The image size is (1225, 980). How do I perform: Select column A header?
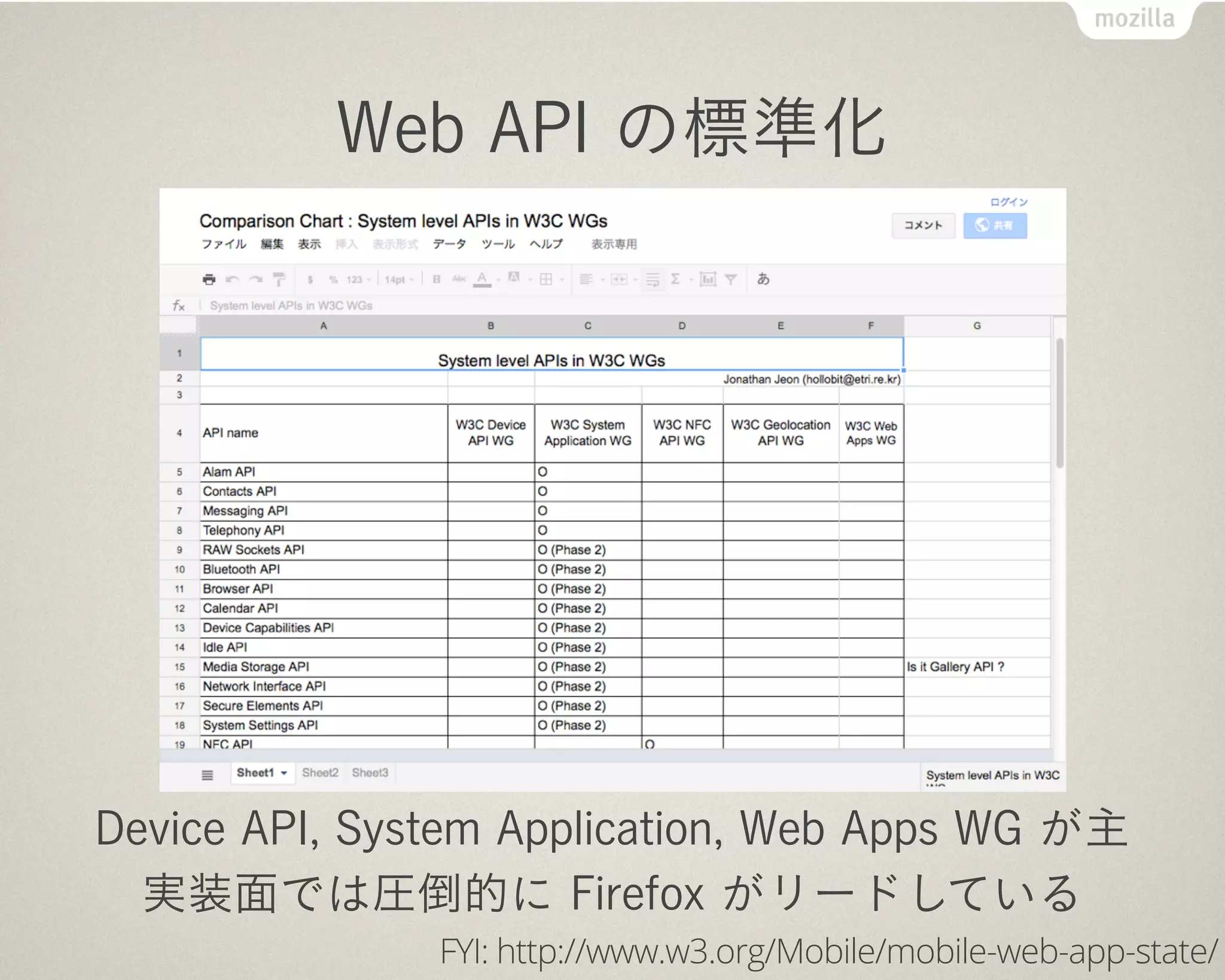pyautogui.click(x=324, y=326)
